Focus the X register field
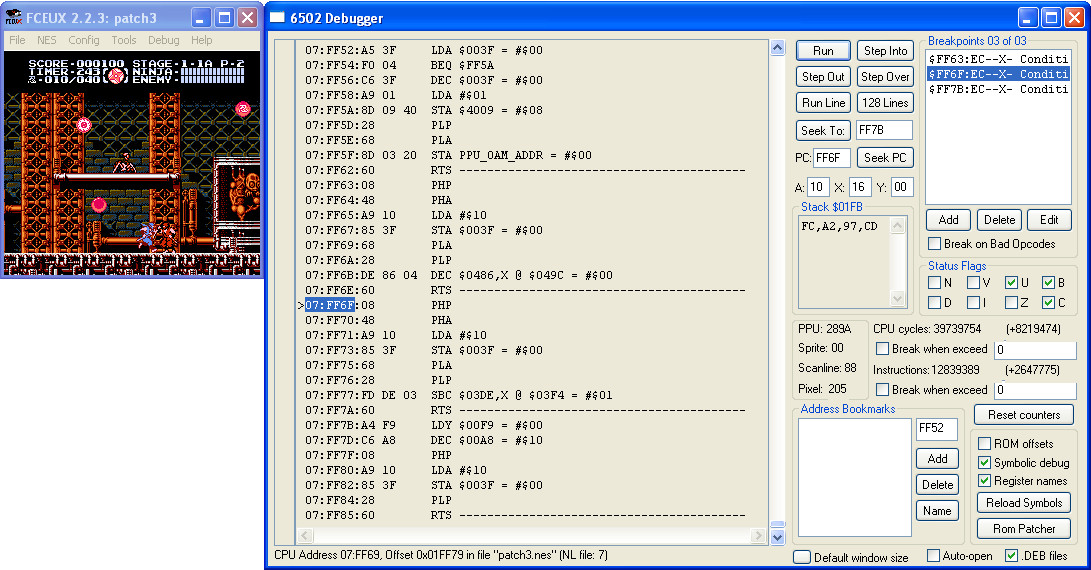1091x570 pixels. (860, 187)
